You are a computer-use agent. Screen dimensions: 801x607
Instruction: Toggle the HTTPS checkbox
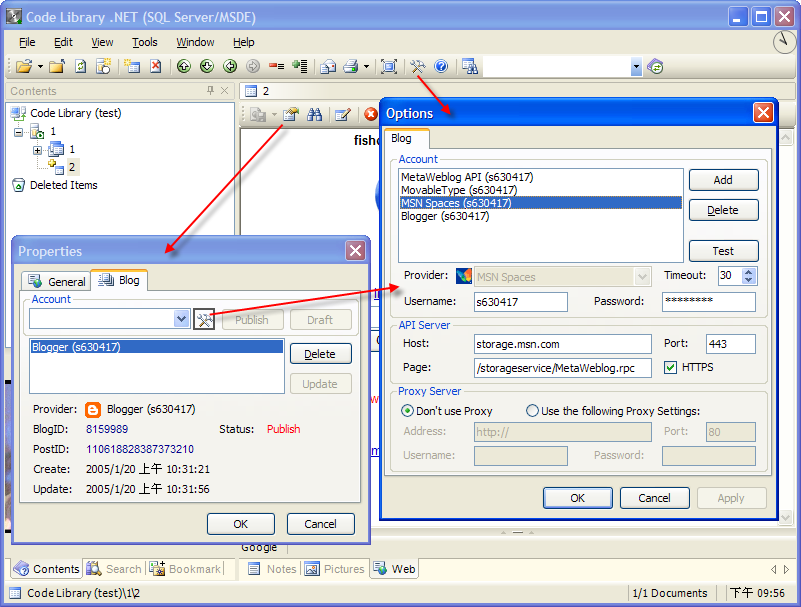[x=670, y=367]
